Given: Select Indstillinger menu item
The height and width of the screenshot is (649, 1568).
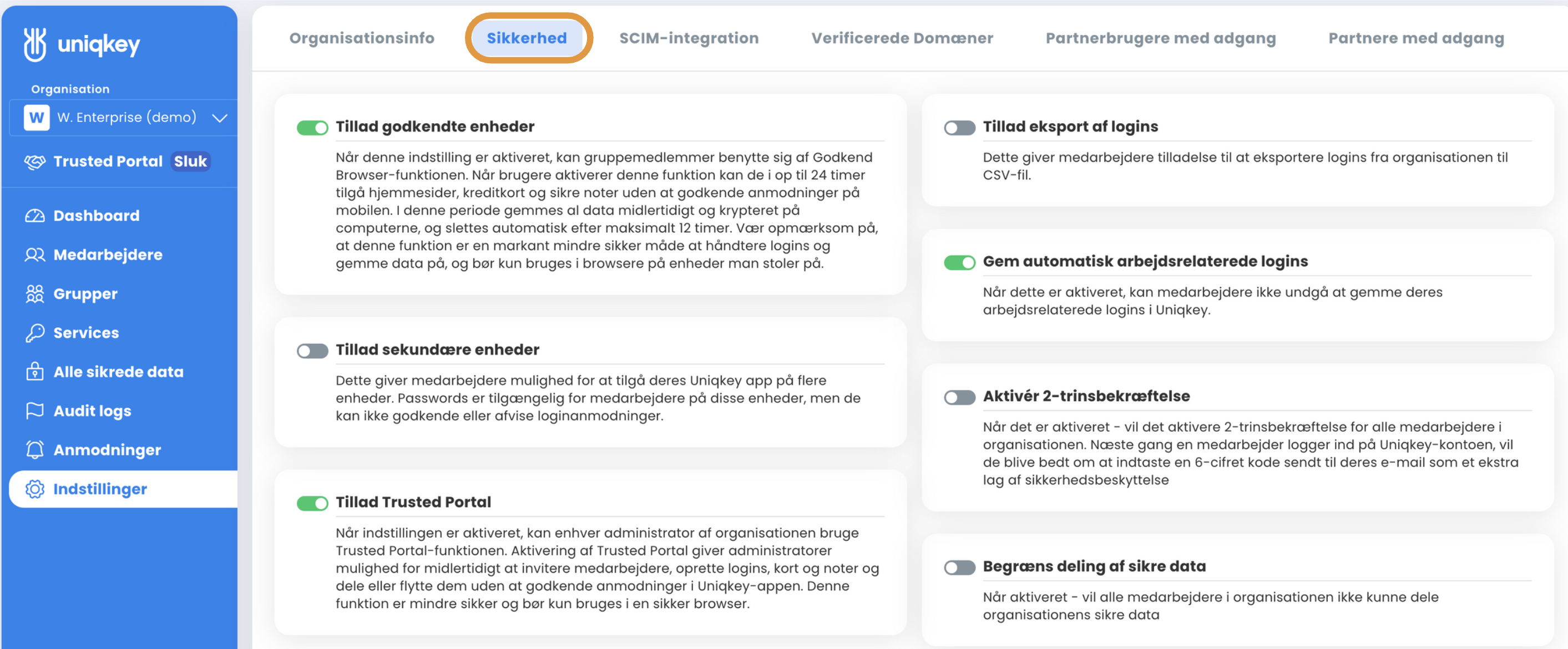Looking at the screenshot, I should (123, 489).
